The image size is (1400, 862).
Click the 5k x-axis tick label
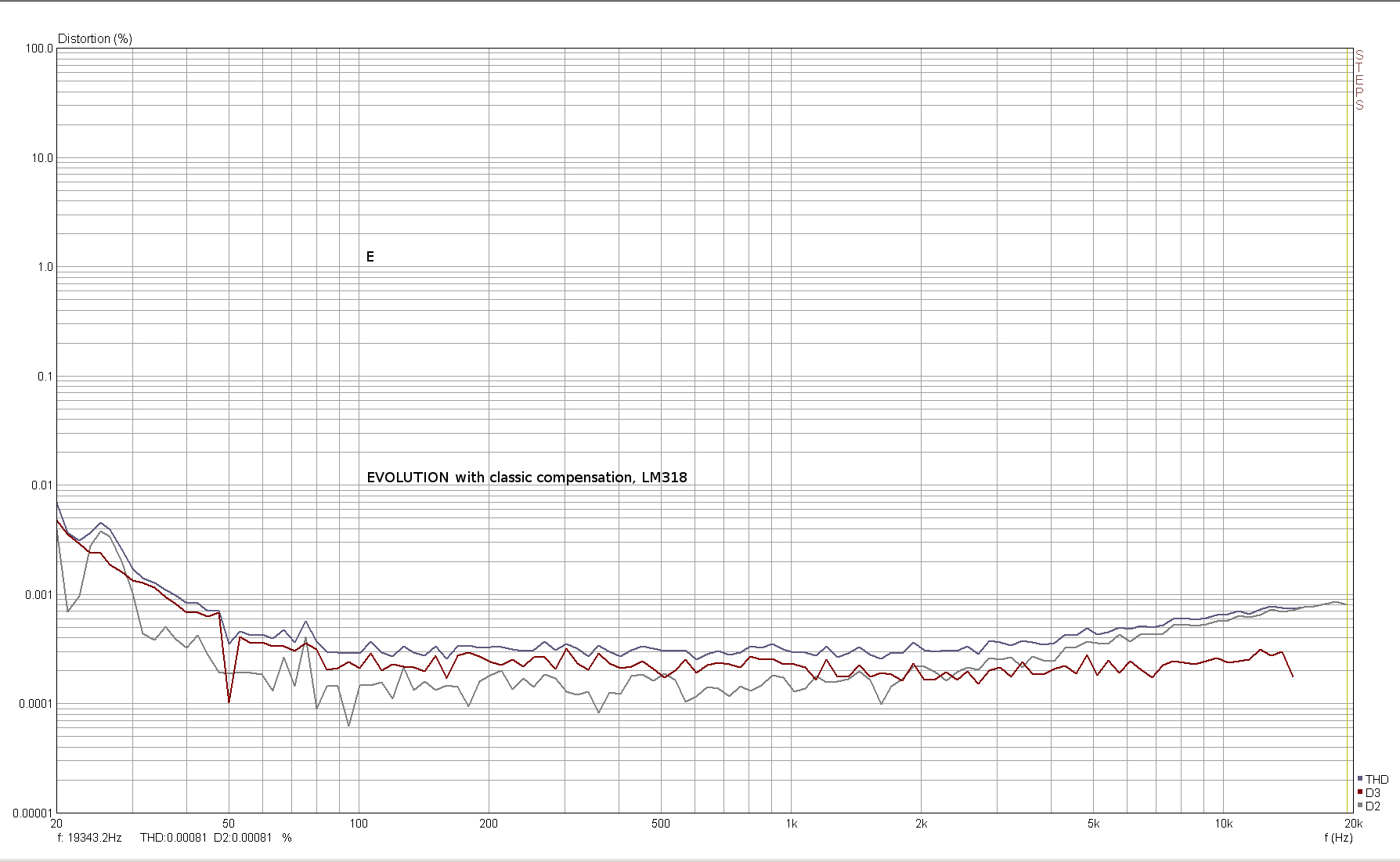1093,824
